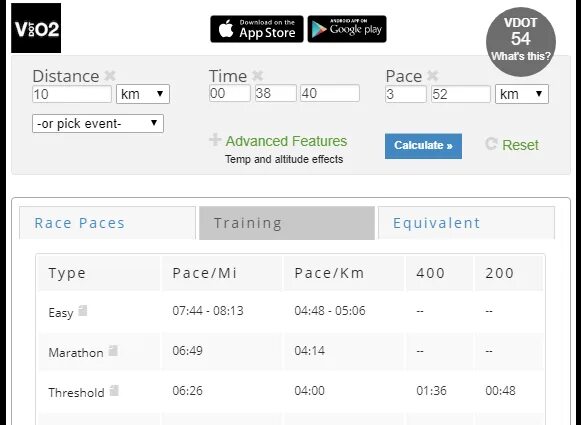The image size is (581, 425).
Task: Open the note icon beside Threshold
Action: (114, 391)
